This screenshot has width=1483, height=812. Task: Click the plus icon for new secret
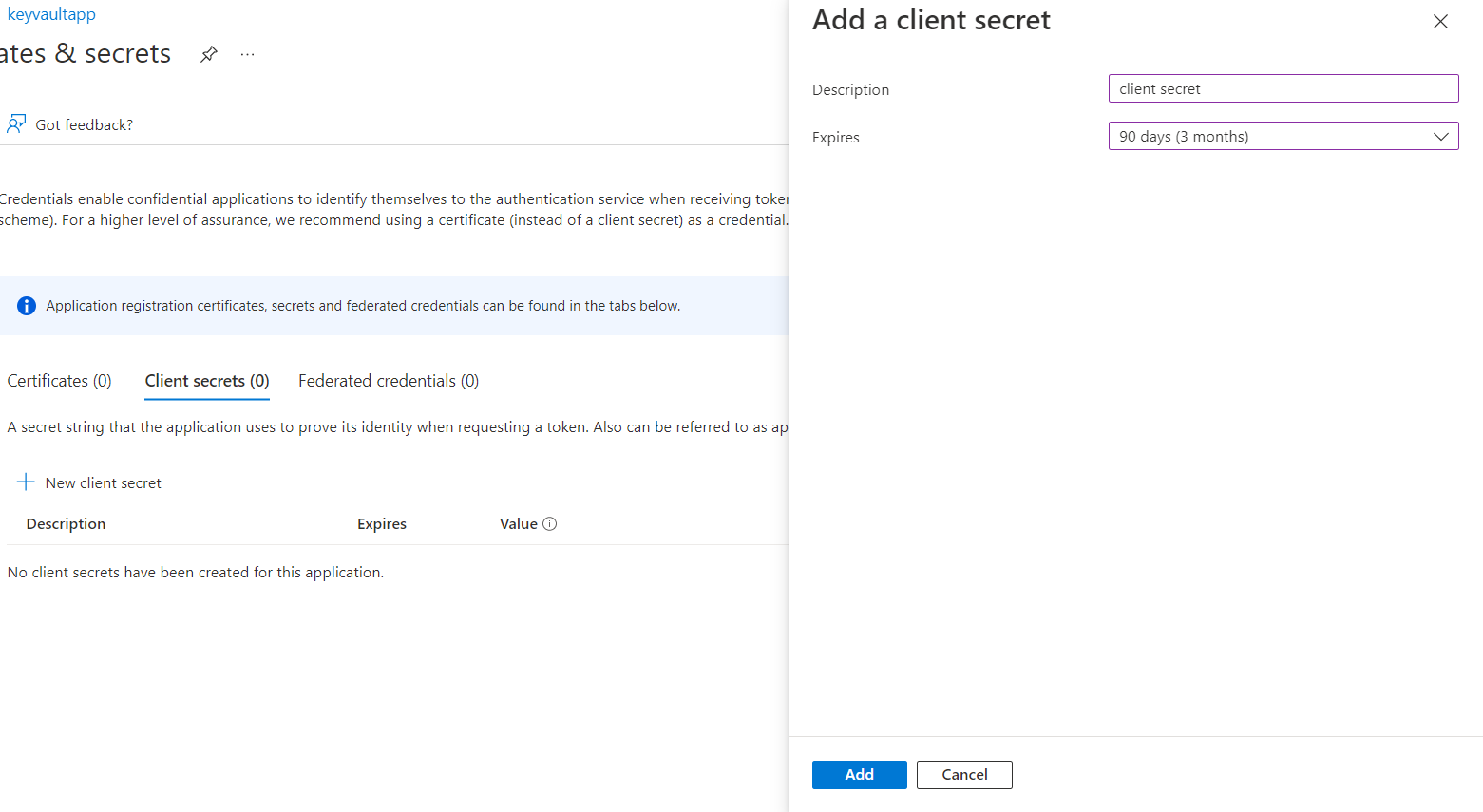(x=26, y=482)
